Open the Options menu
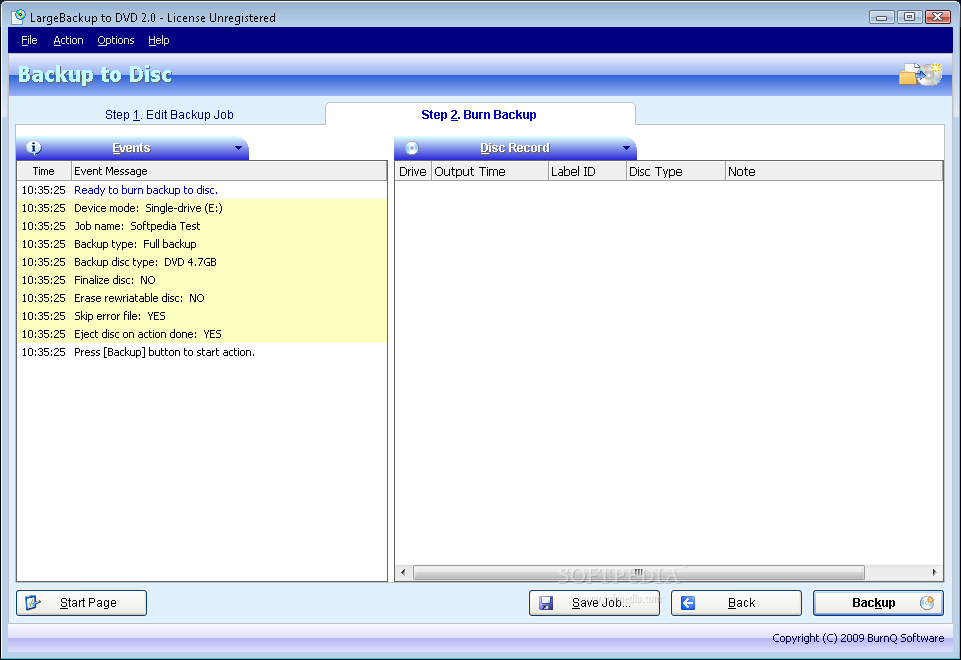The height and width of the screenshot is (660, 961). point(116,40)
